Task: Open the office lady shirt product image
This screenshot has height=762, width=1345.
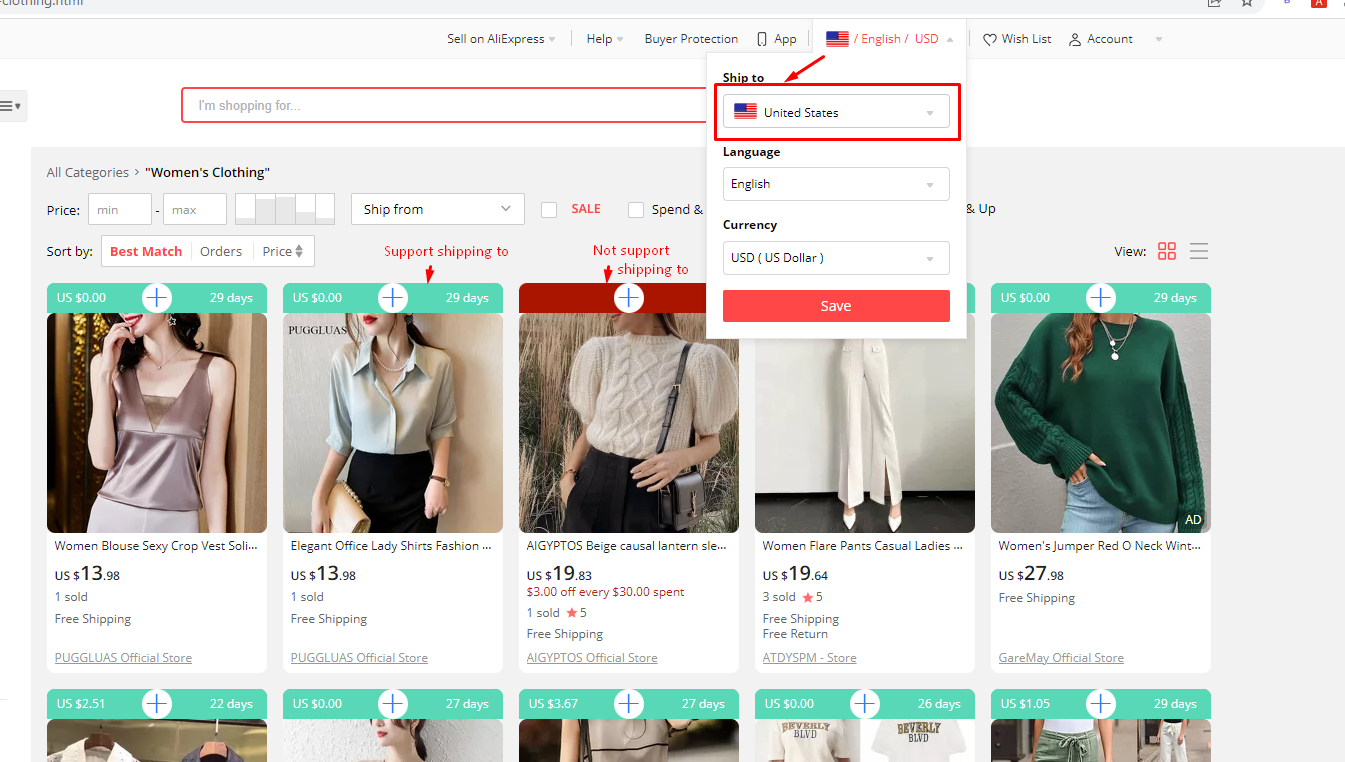Action: tap(393, 423)
